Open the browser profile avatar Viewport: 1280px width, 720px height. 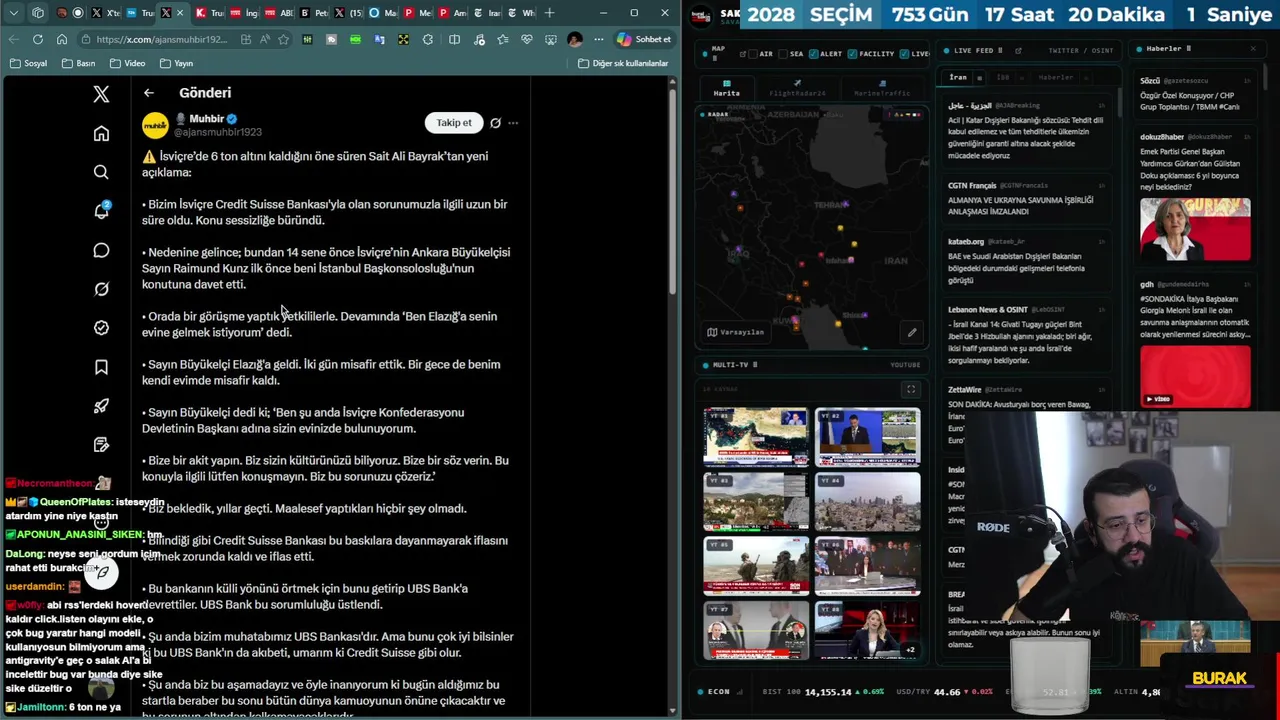pyautogui.click(x=575, y=39)
